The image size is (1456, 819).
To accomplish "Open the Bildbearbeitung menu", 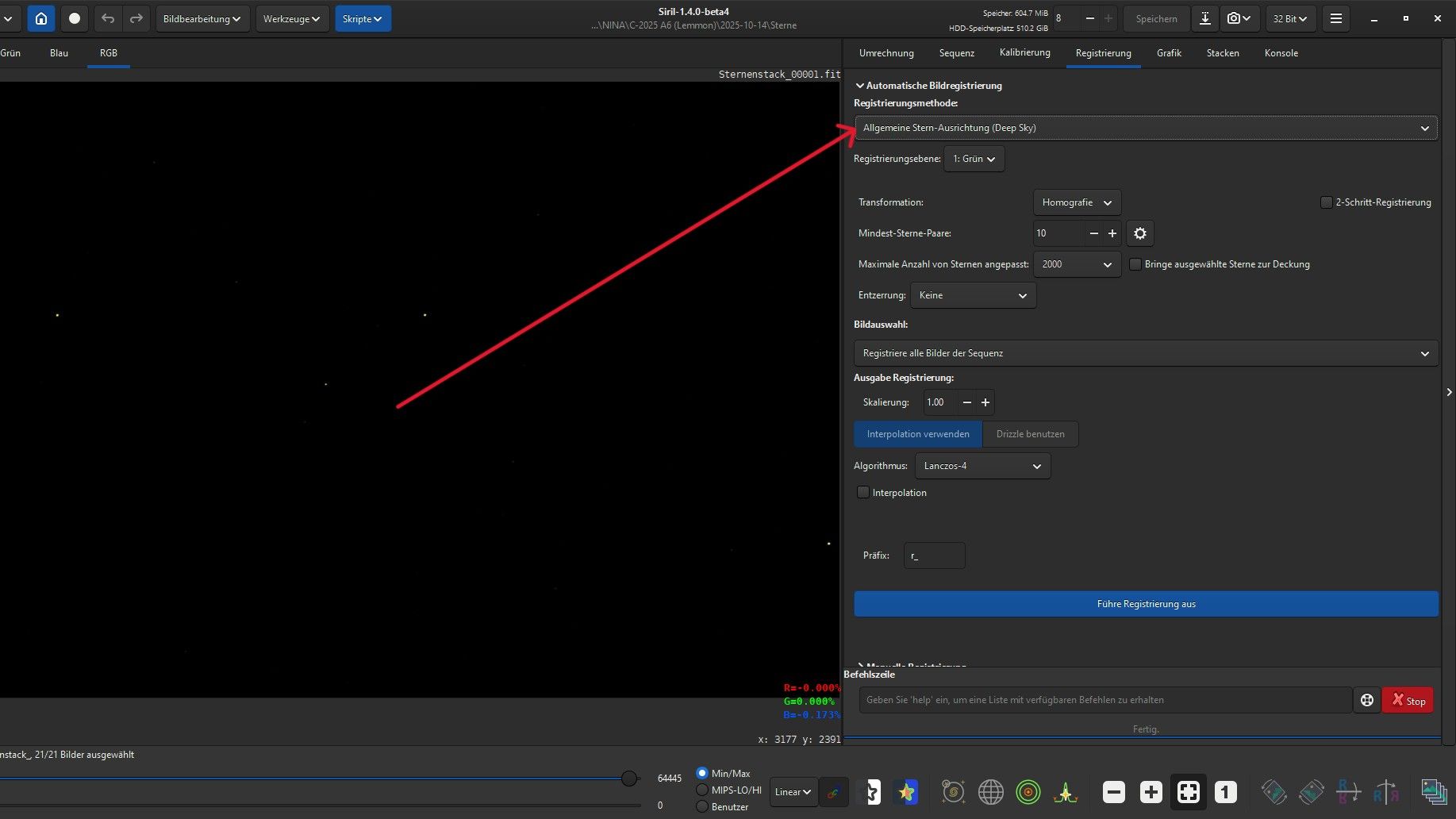I will point(202,18).
